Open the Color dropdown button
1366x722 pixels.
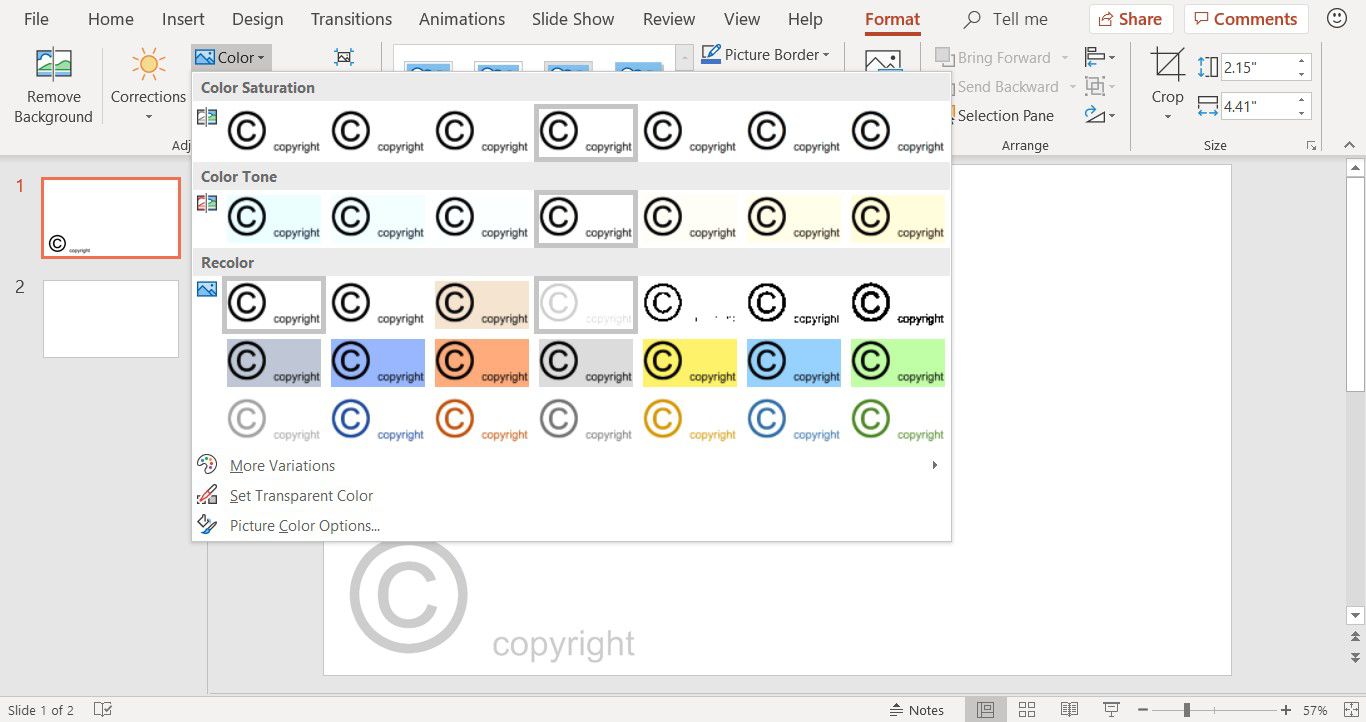pos(231,57)
